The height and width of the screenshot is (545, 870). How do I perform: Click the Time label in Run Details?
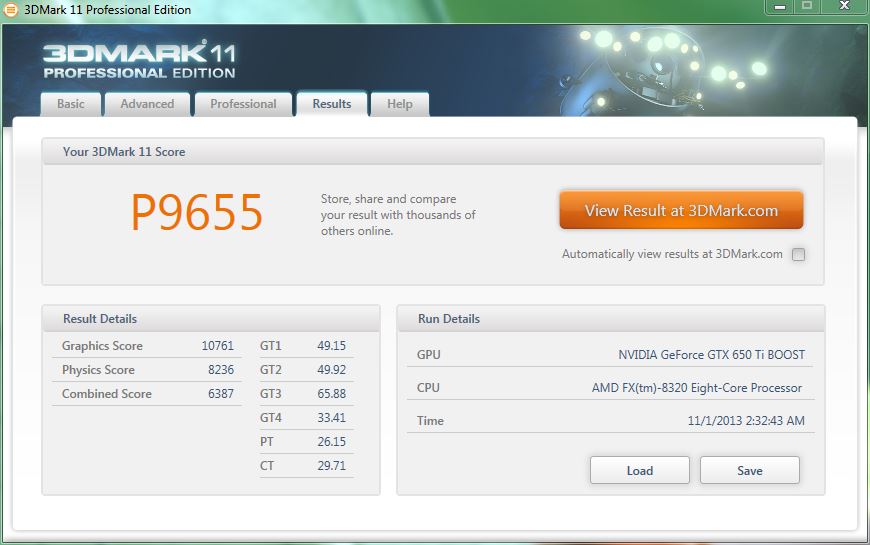(x=430, y=421)
